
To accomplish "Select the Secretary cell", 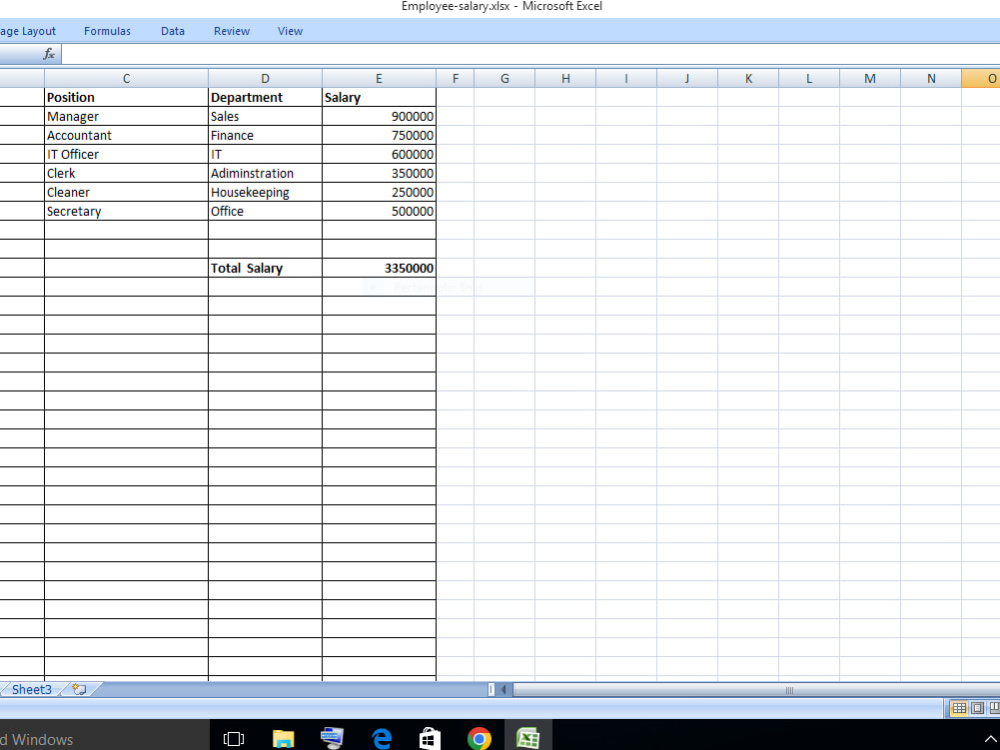I will point(126,211).
